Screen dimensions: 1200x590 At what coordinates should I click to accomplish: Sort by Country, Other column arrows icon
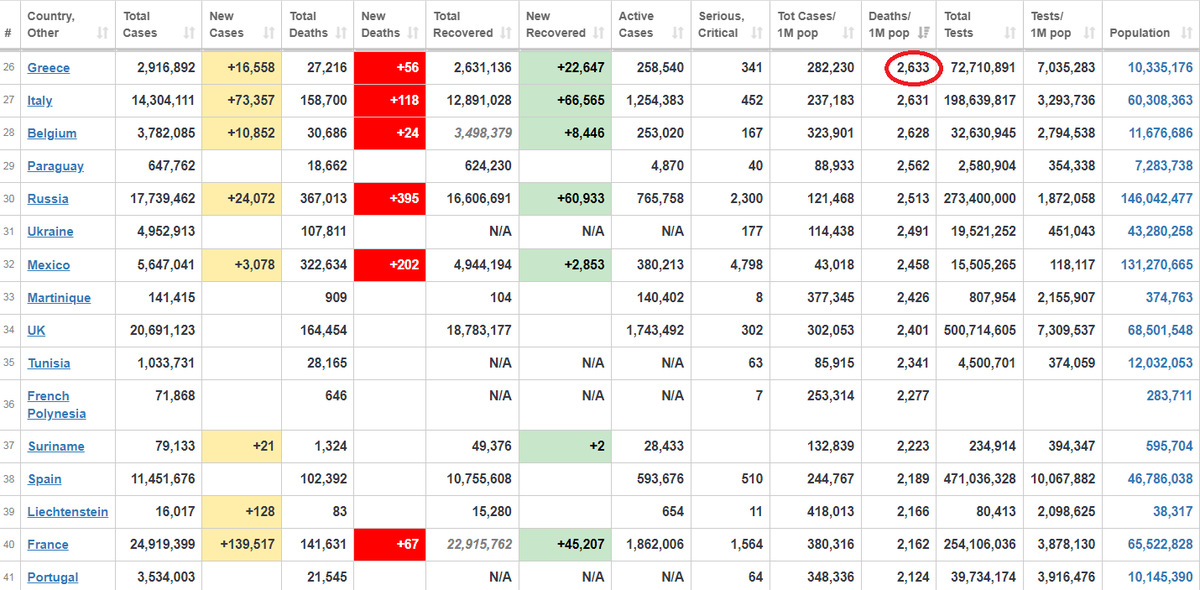point(103,33)
